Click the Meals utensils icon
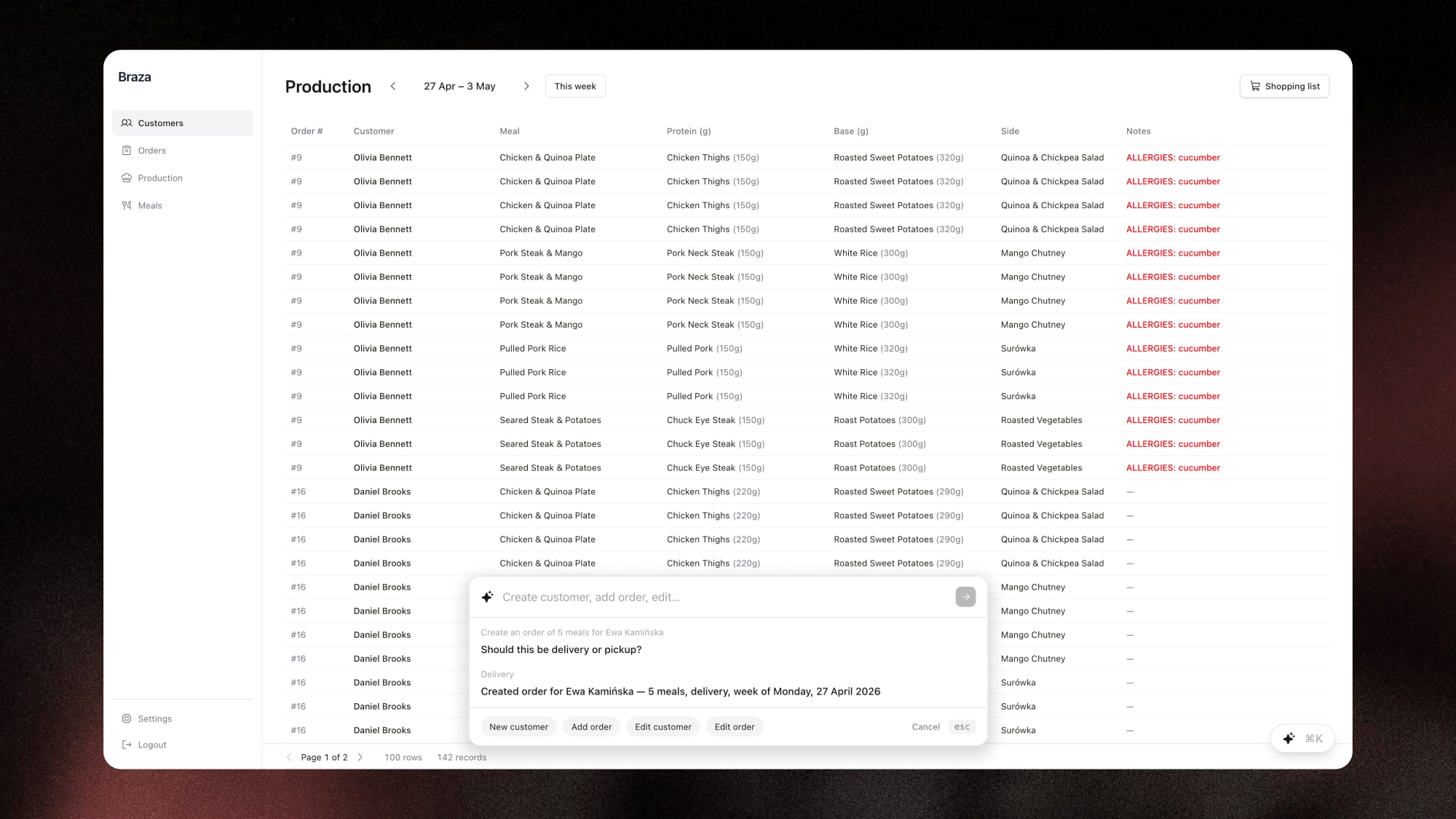This screenshot has height=819, width=1456. pos(127,206)
